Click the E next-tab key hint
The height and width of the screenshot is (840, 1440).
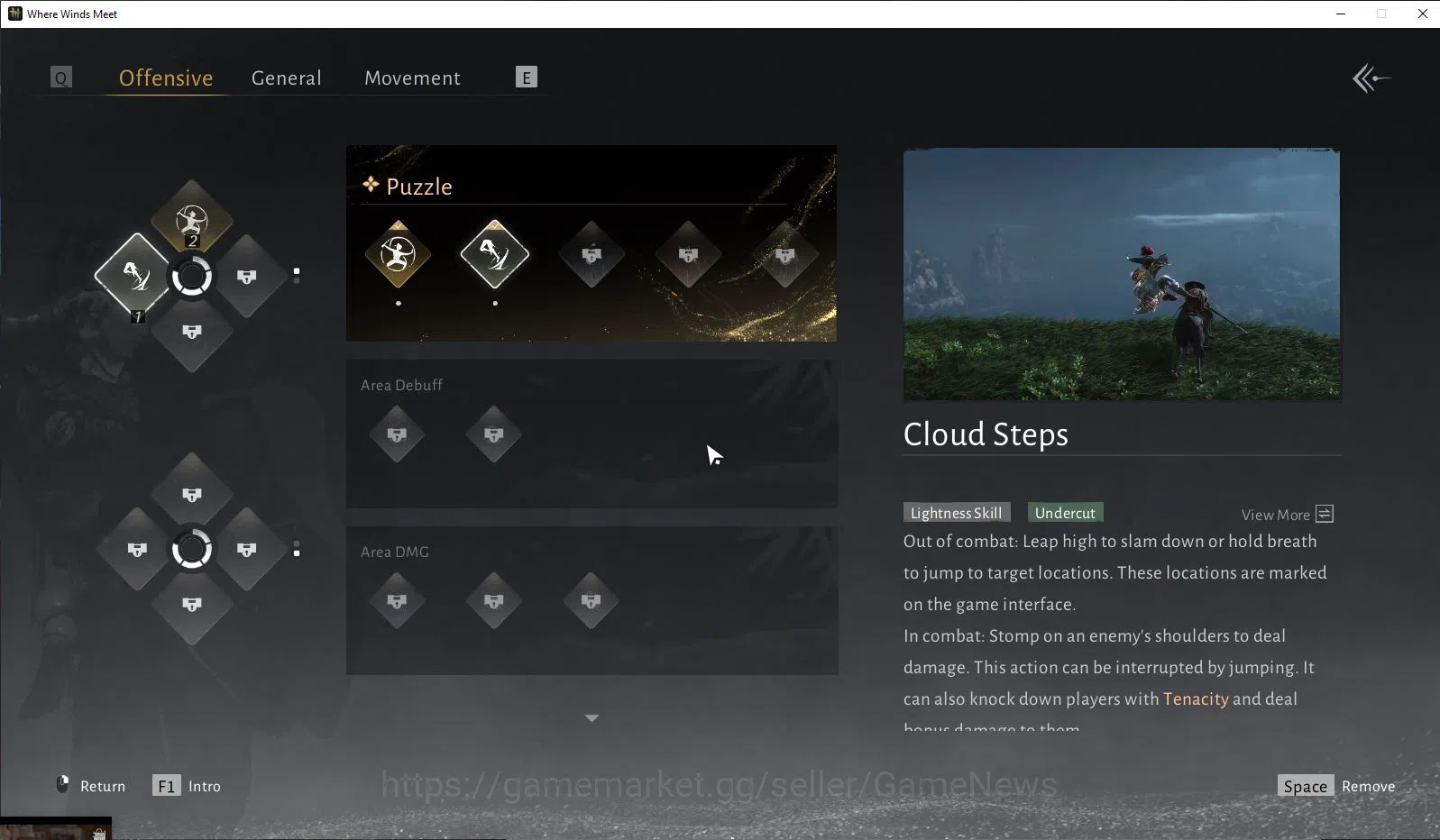pyautogui.click(x=527, y=78)
